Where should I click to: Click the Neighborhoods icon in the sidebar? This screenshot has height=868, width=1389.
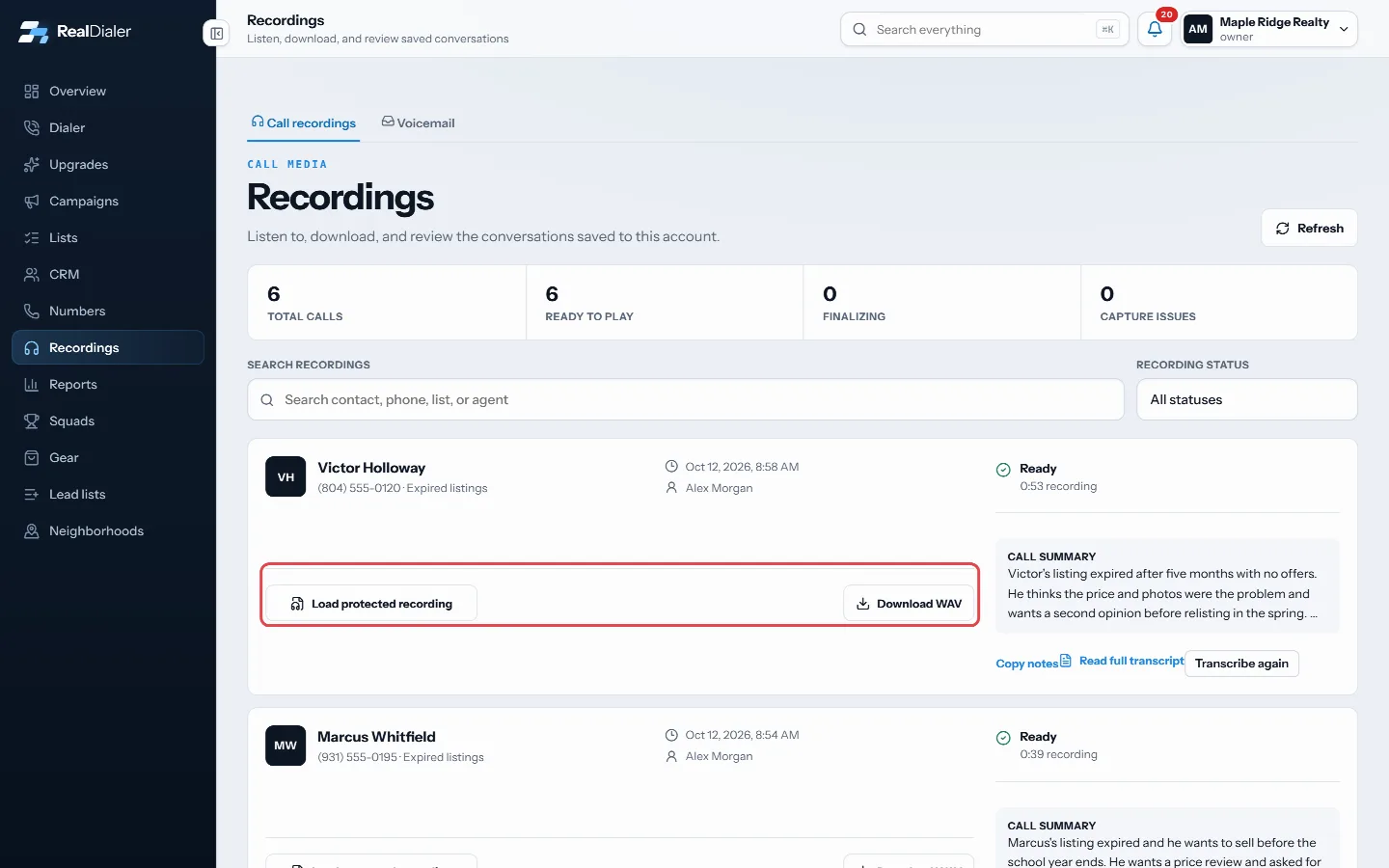pyautogui.click(x=32, y=531)
